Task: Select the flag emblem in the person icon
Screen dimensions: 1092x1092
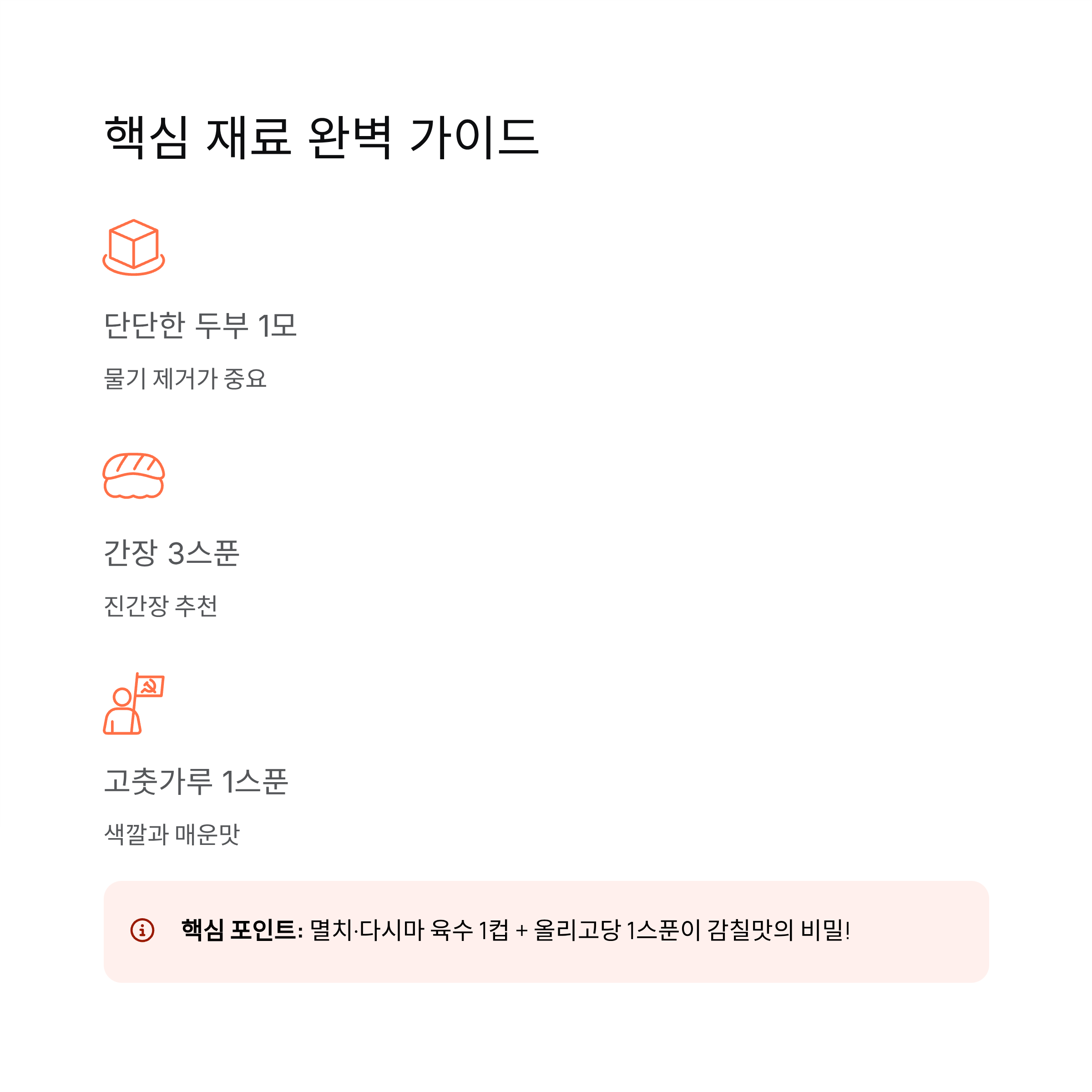Action: tap(149, 687)
